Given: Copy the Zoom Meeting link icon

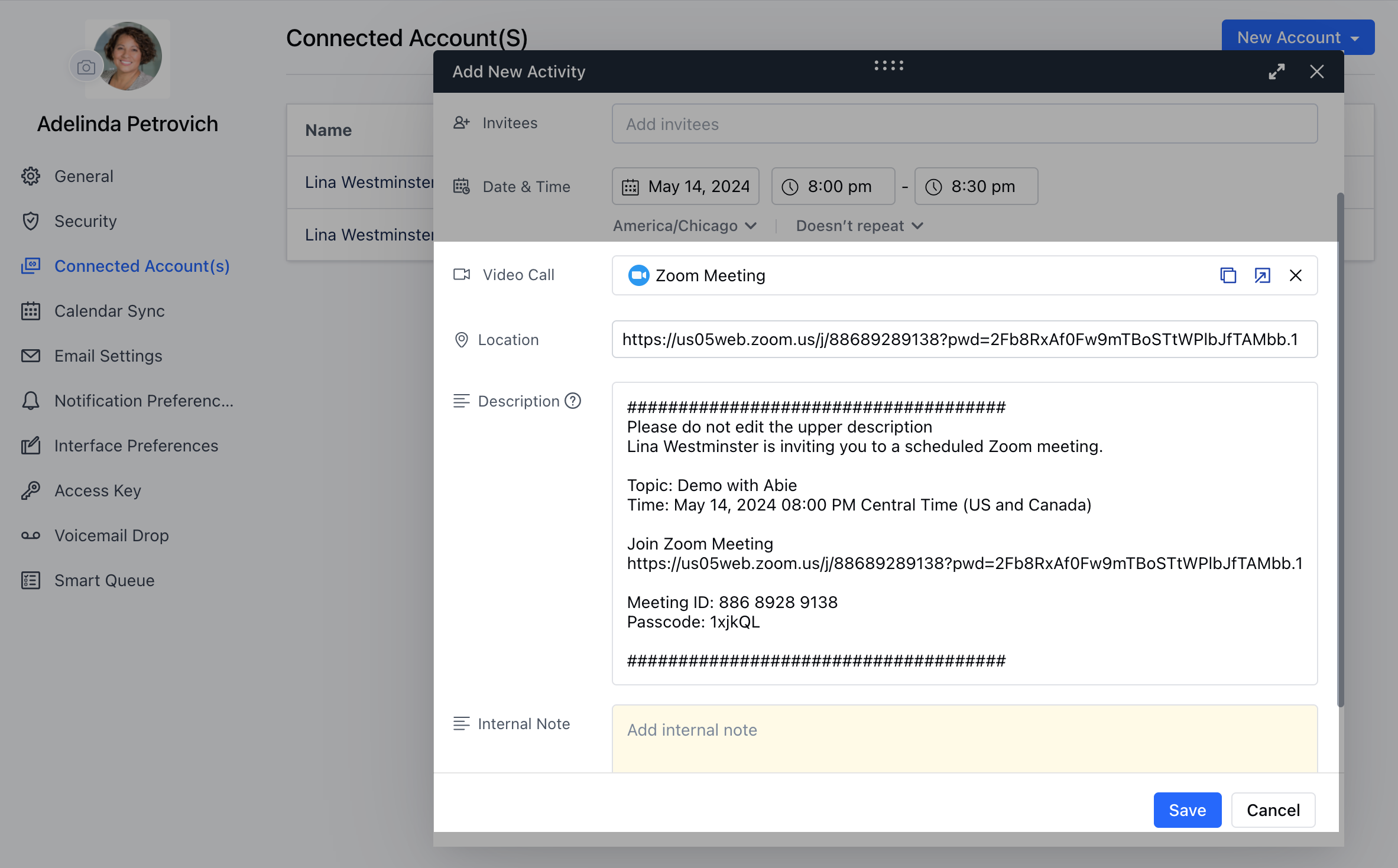Looking at the screenshot, I should click(1228, 275).
